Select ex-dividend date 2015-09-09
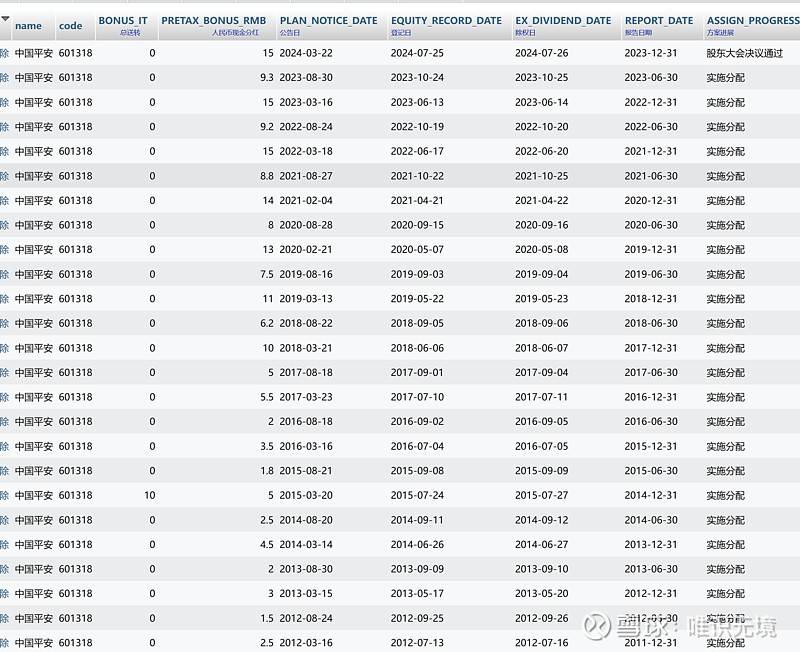Viewport: 800px width, 652px height. pos(542,470)
